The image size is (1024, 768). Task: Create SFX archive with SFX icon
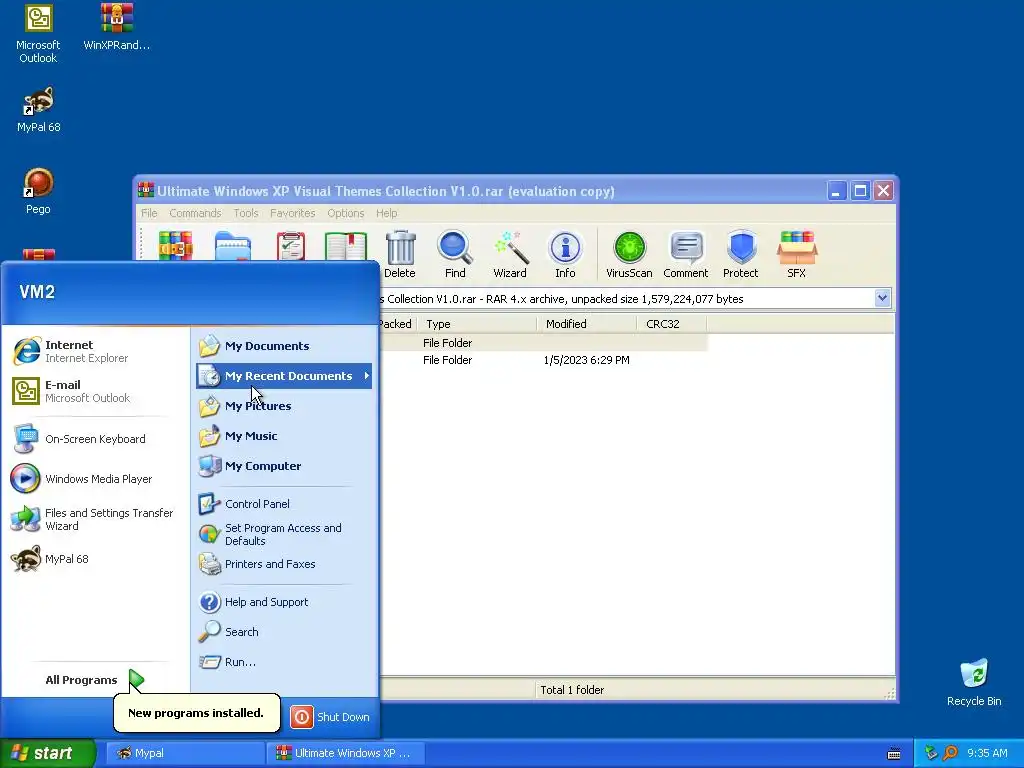[x=796, y=254]
